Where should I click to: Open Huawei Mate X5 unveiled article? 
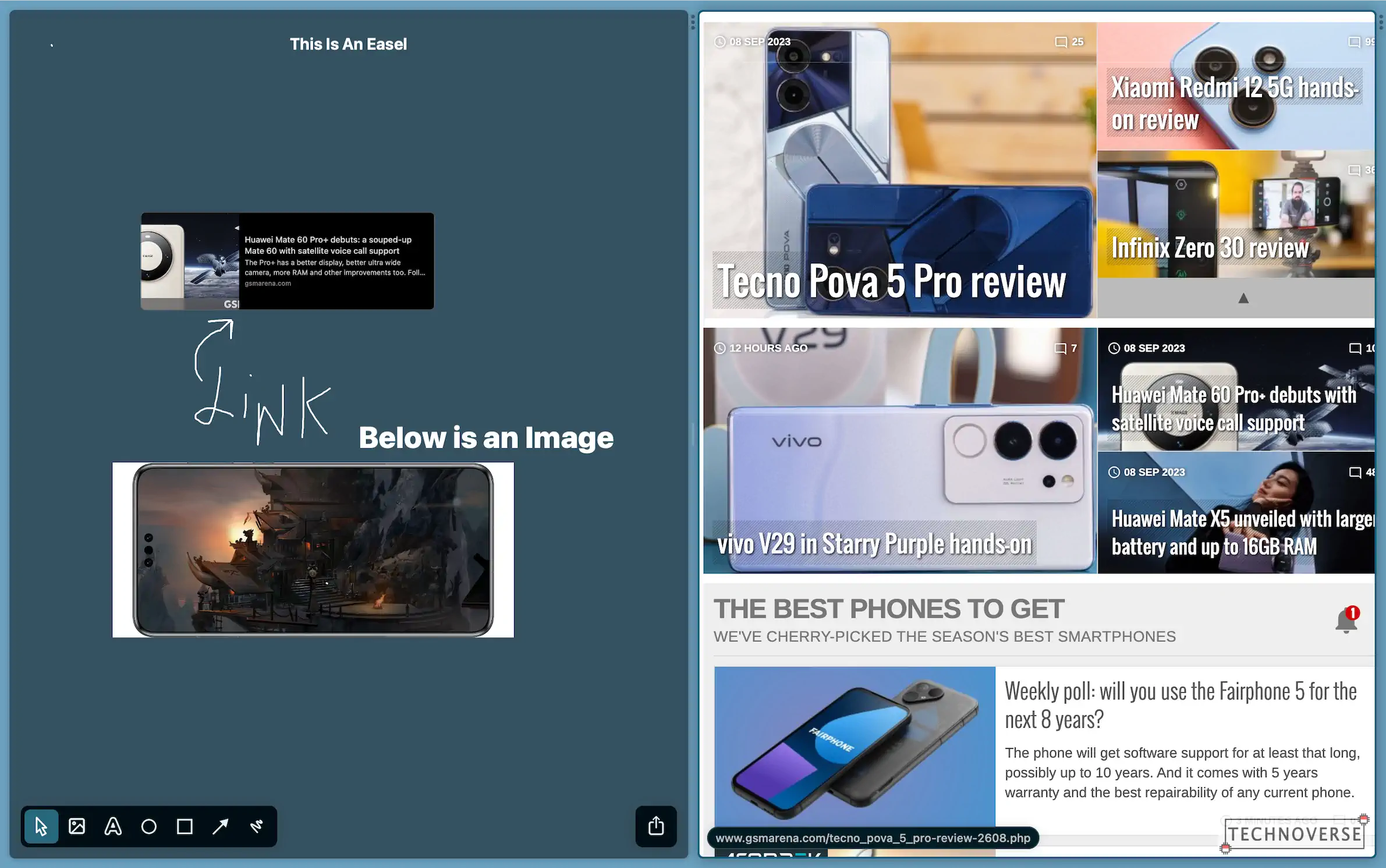[x=1242, y=533]
